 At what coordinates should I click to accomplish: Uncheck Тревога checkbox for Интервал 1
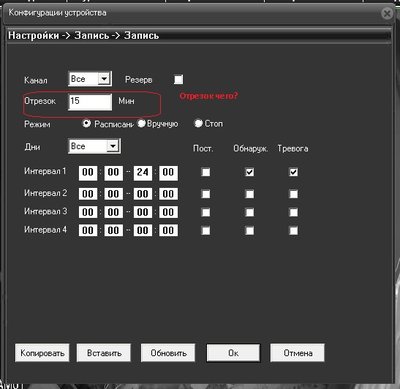[293, 172]
